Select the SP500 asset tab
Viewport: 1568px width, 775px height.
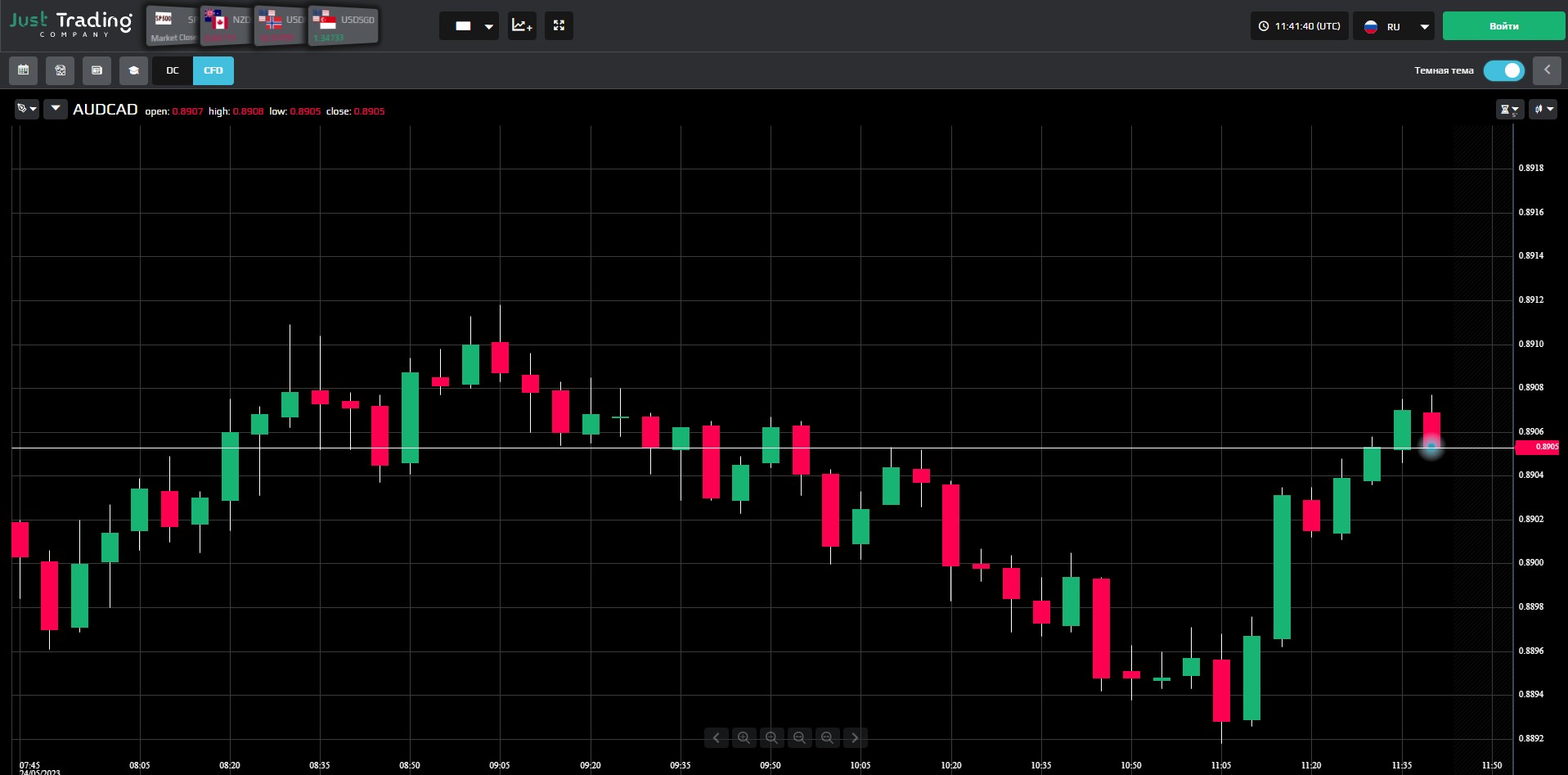coord(173,26)
